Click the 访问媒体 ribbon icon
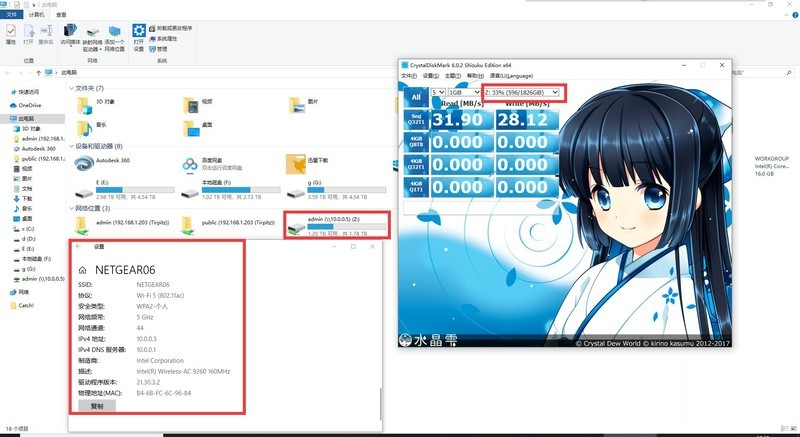 pyautogui.click(x=70, y=35)
